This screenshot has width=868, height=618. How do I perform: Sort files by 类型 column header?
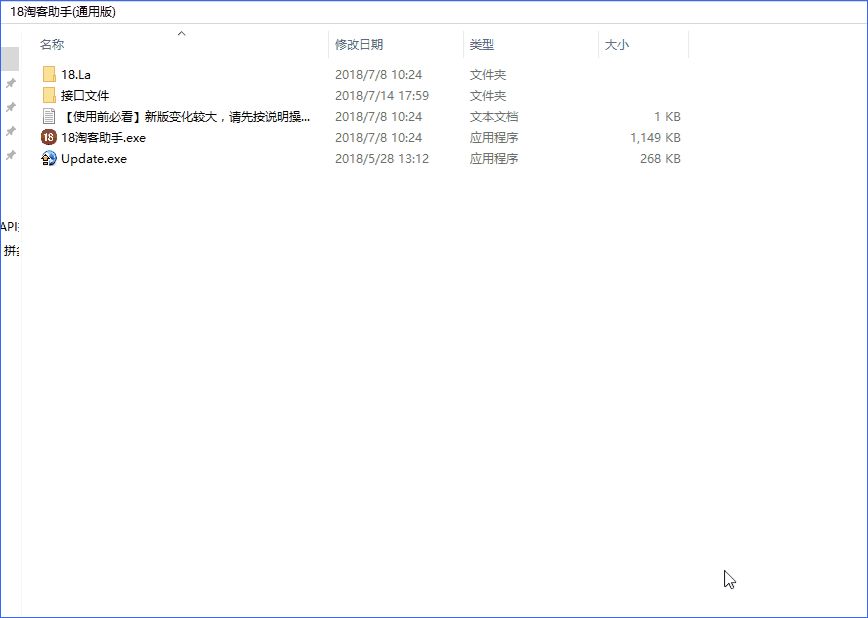(482, 45)
